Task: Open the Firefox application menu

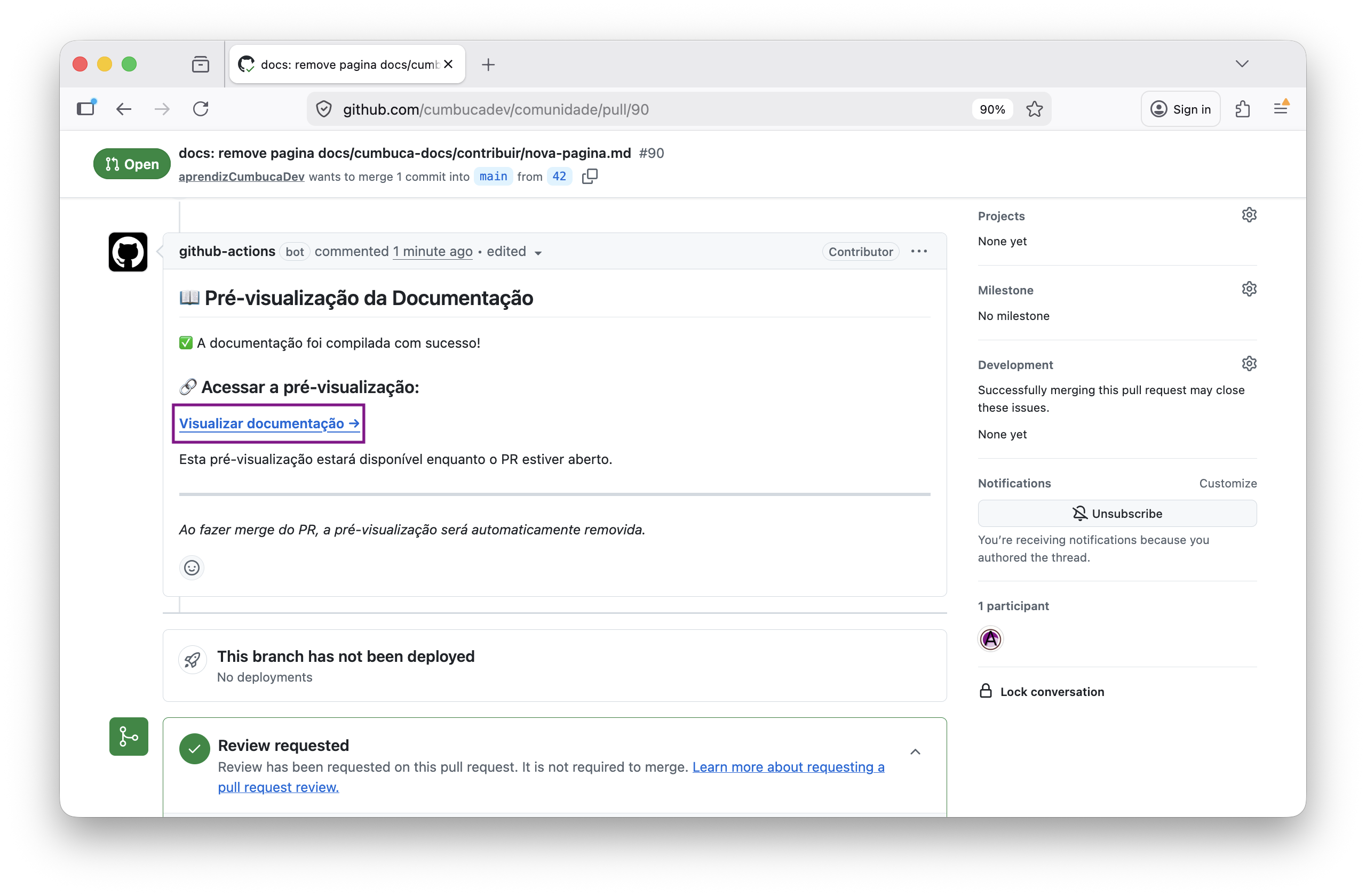Action: coord(1281,108)
